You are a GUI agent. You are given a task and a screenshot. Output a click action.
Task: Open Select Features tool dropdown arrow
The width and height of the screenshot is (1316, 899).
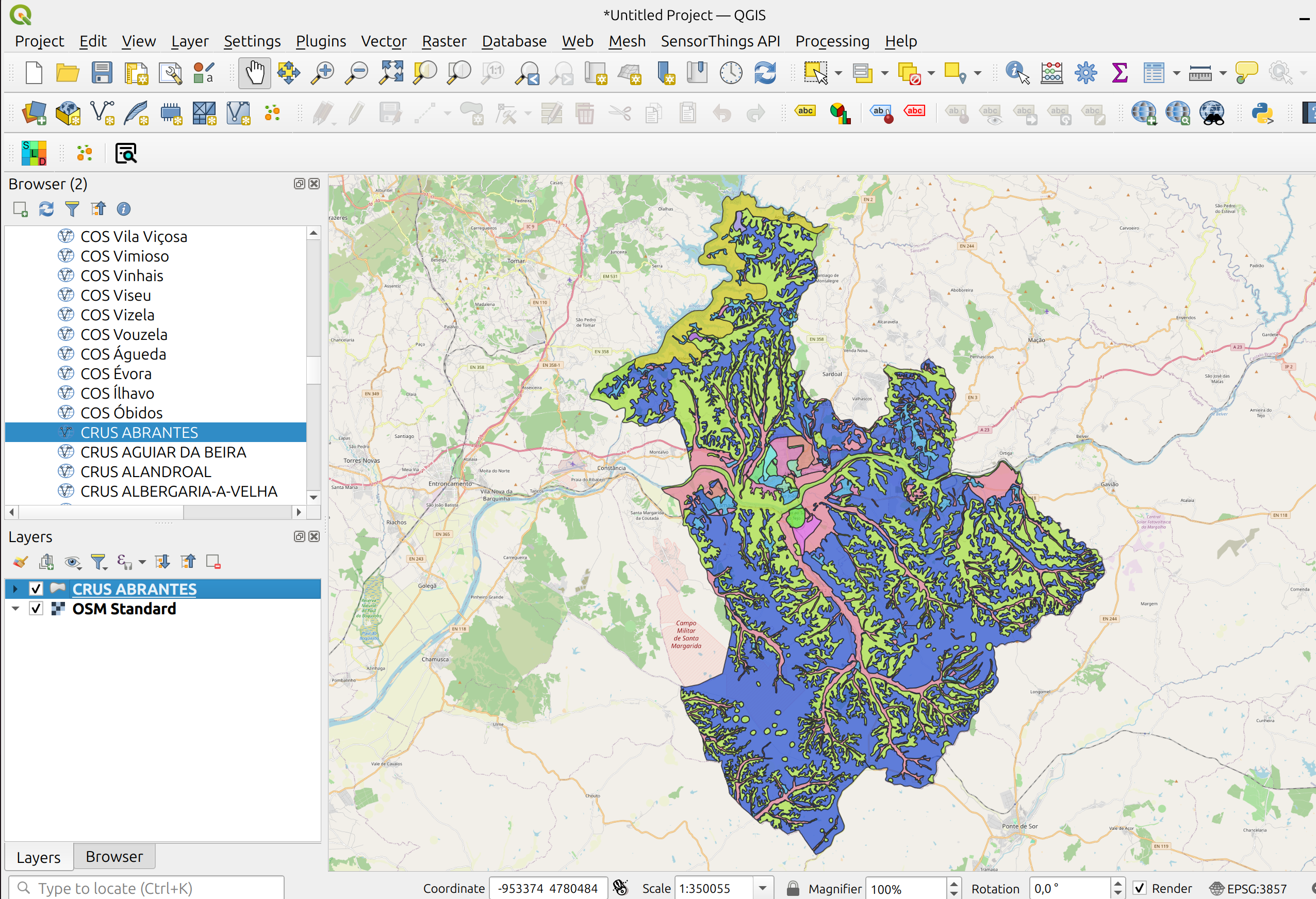click(838, 73)
